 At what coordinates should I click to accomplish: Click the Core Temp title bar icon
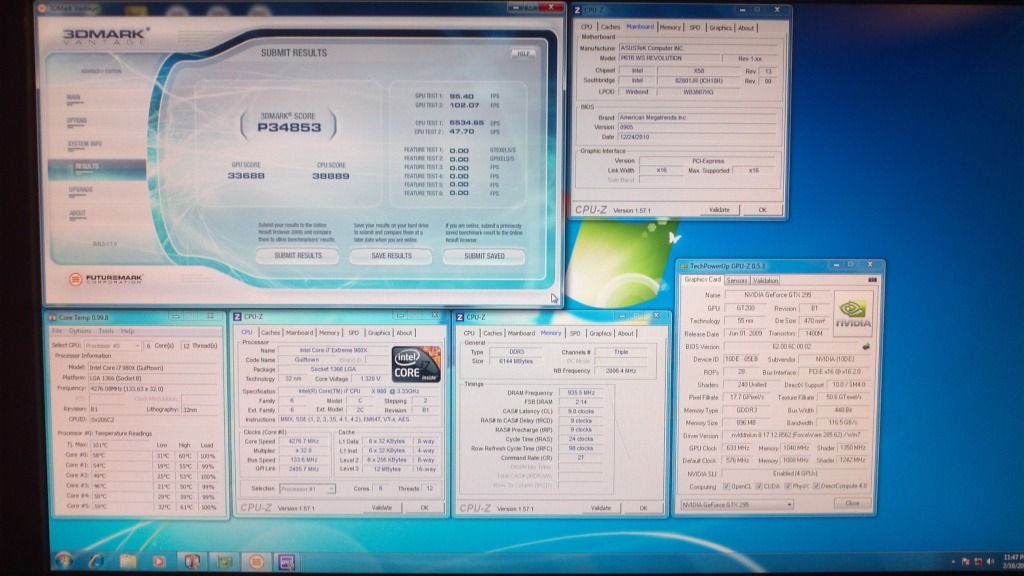53,317
